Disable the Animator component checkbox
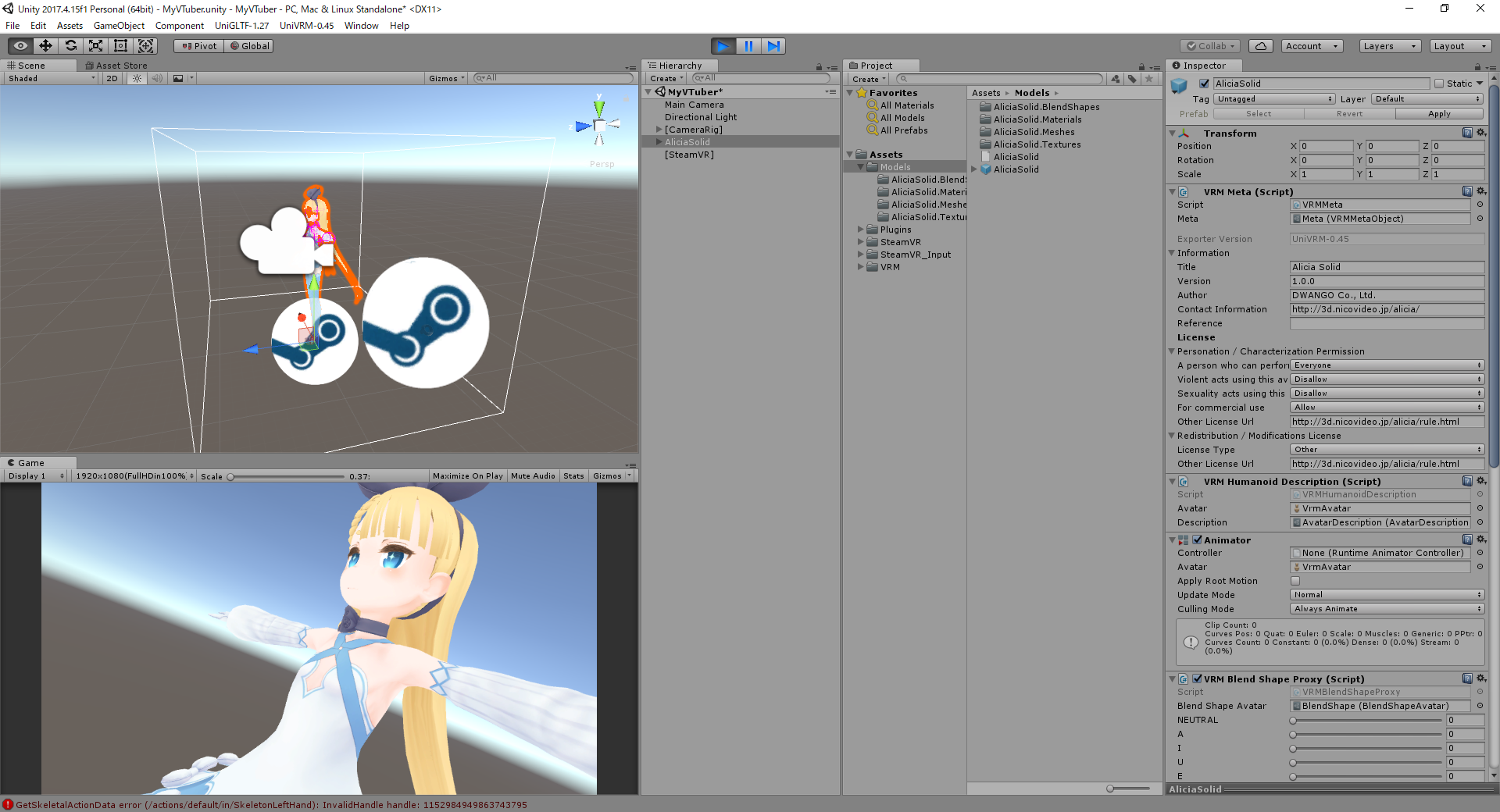The width and height of the screenshot is (1500, 812). (1198, 540)
